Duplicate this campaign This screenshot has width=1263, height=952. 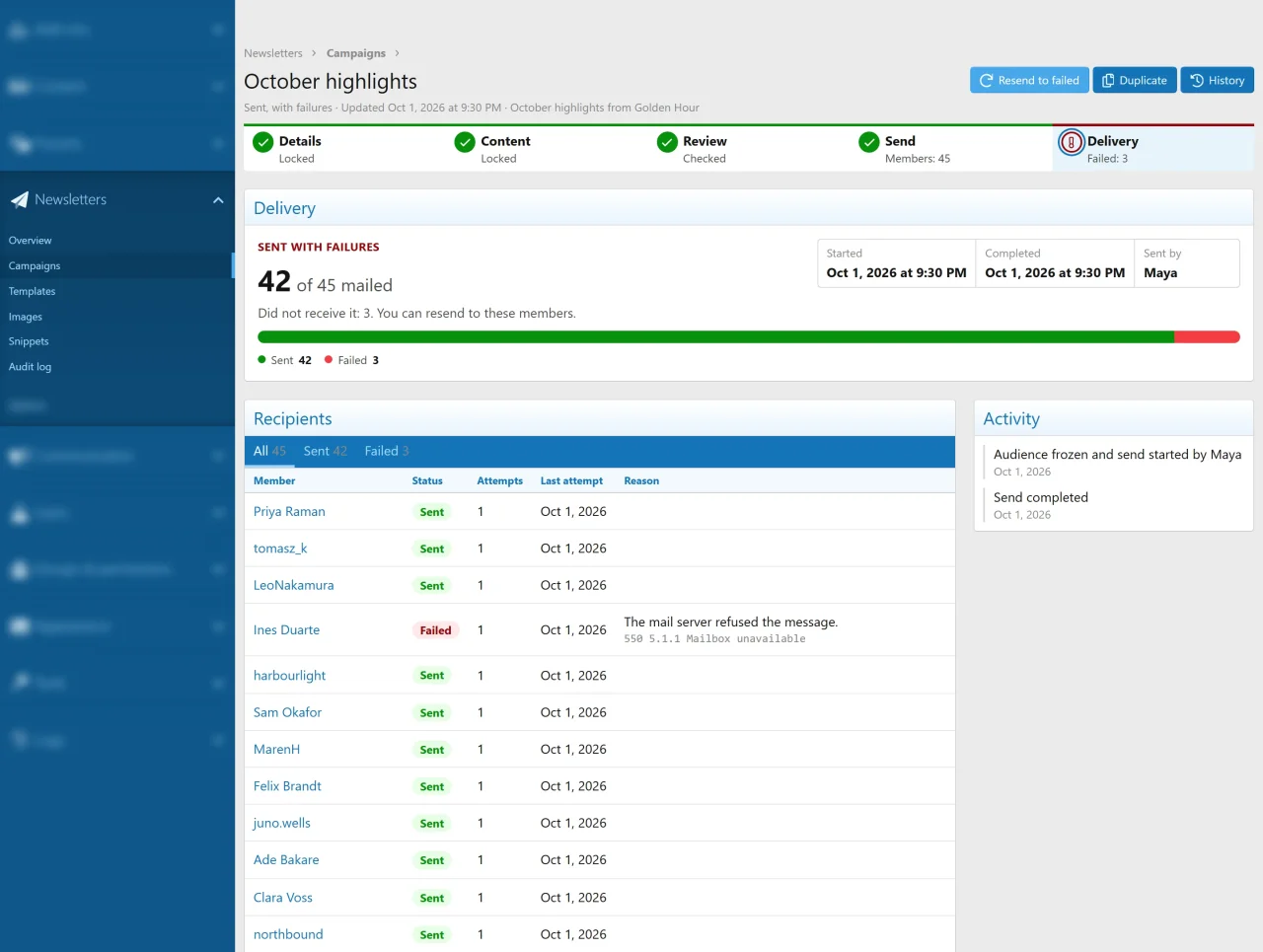[x=1135, y=81]
